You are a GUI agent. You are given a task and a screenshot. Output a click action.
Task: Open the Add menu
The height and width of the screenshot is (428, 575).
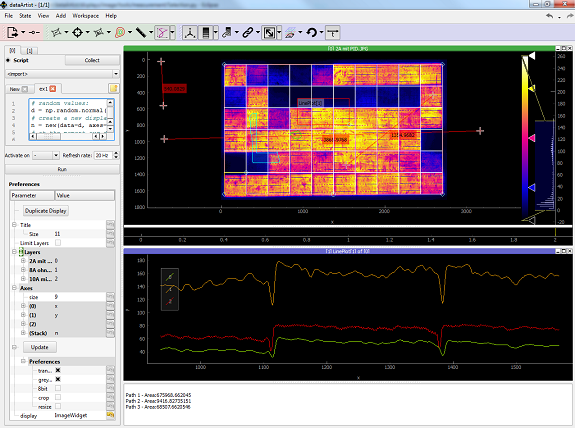point(61,16)
